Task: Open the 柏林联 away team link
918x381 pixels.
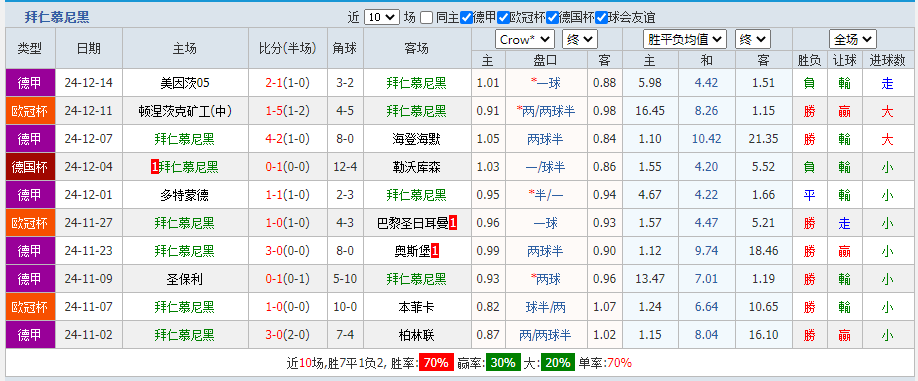Action: point(416,335)
